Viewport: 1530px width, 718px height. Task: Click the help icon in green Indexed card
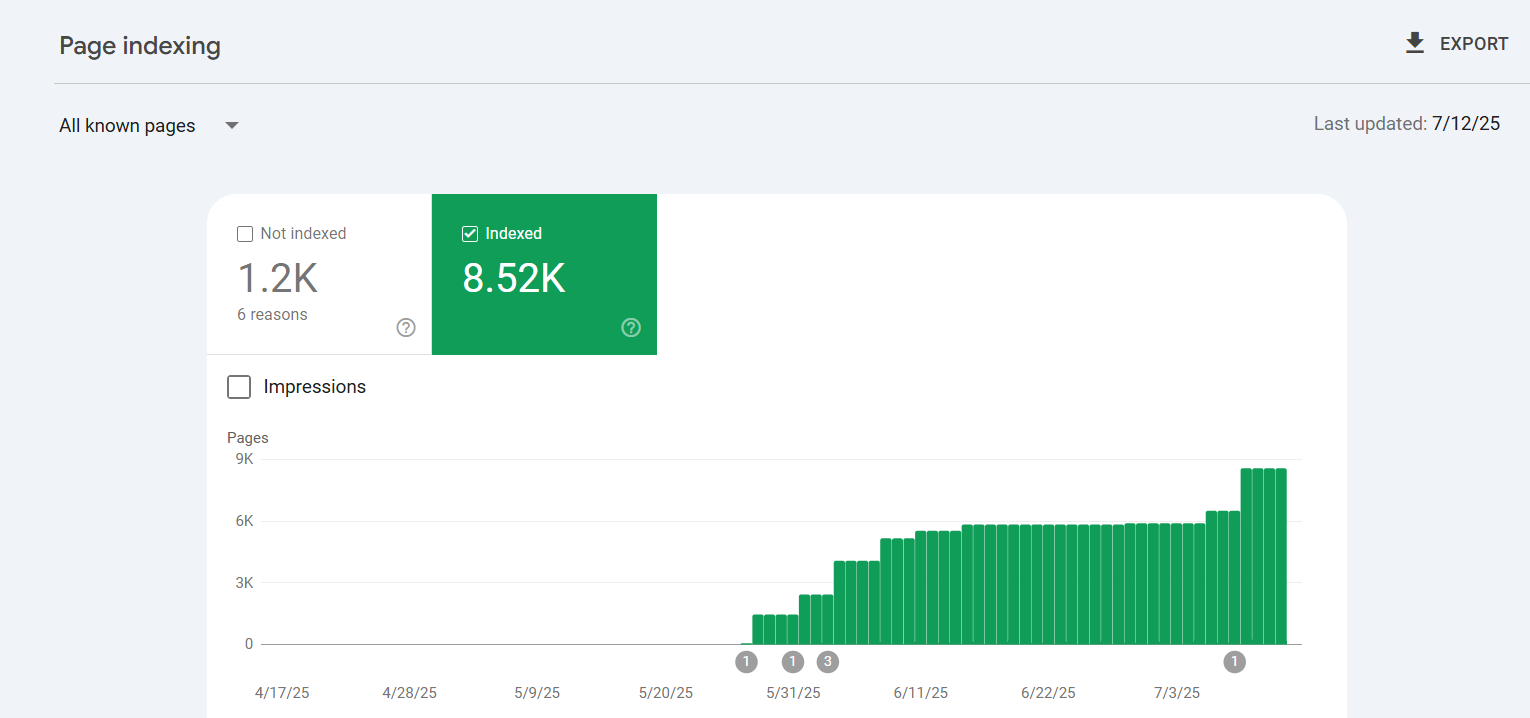coord(631,327)
